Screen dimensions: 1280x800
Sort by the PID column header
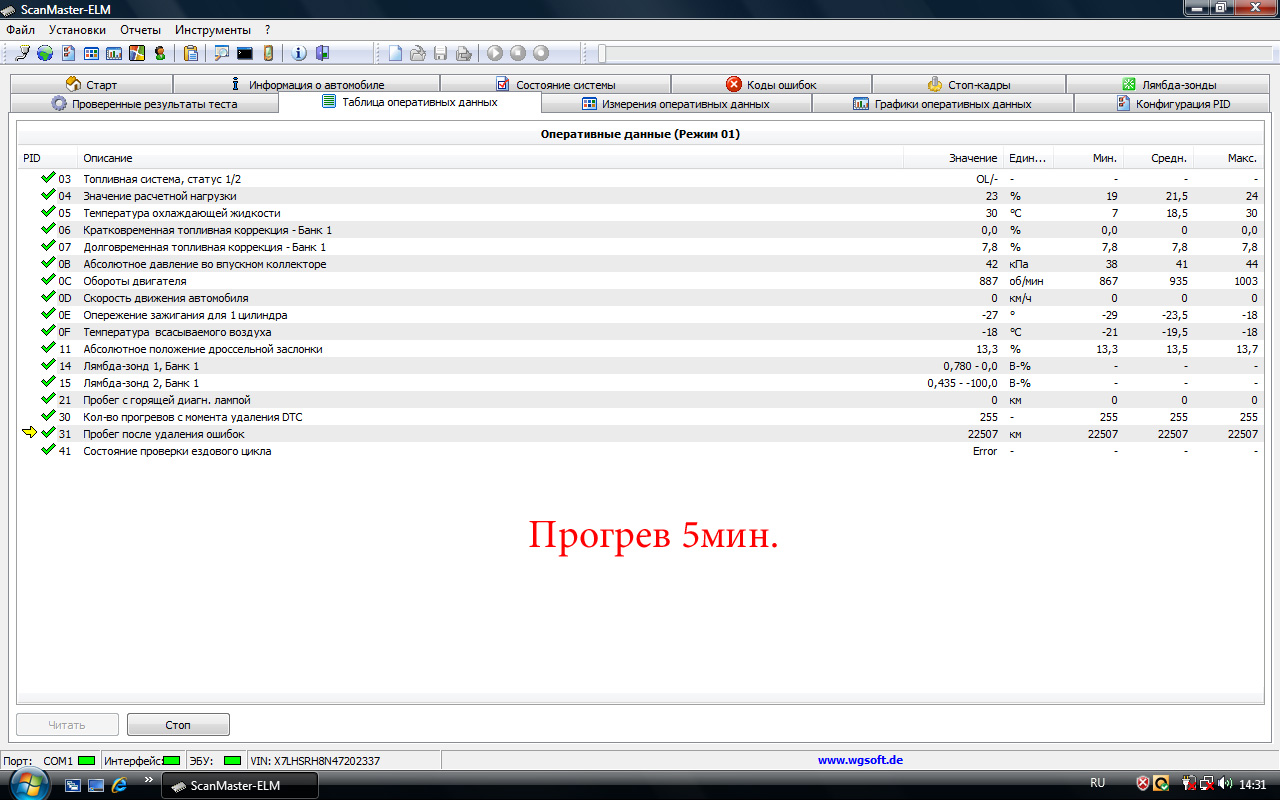pyautogui.click(x=47, y=158)
